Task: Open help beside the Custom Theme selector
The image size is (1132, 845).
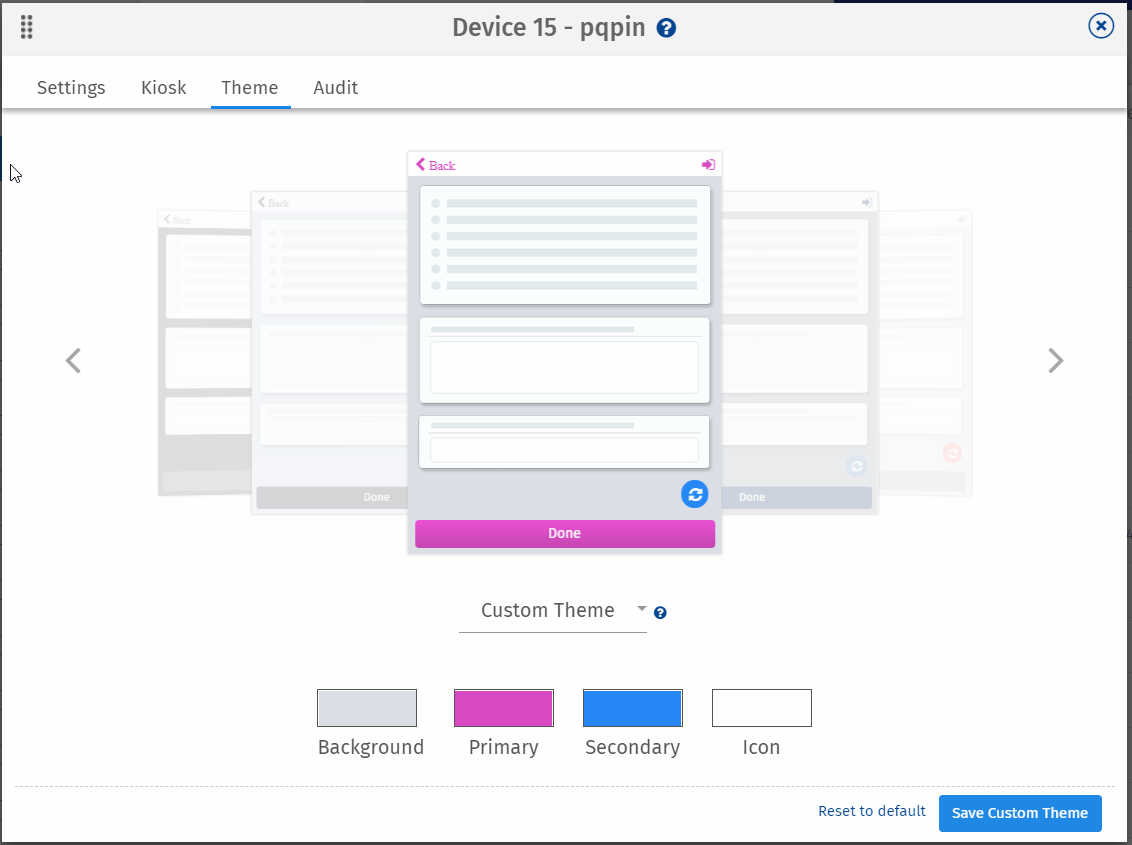Action: coord(661,612)
